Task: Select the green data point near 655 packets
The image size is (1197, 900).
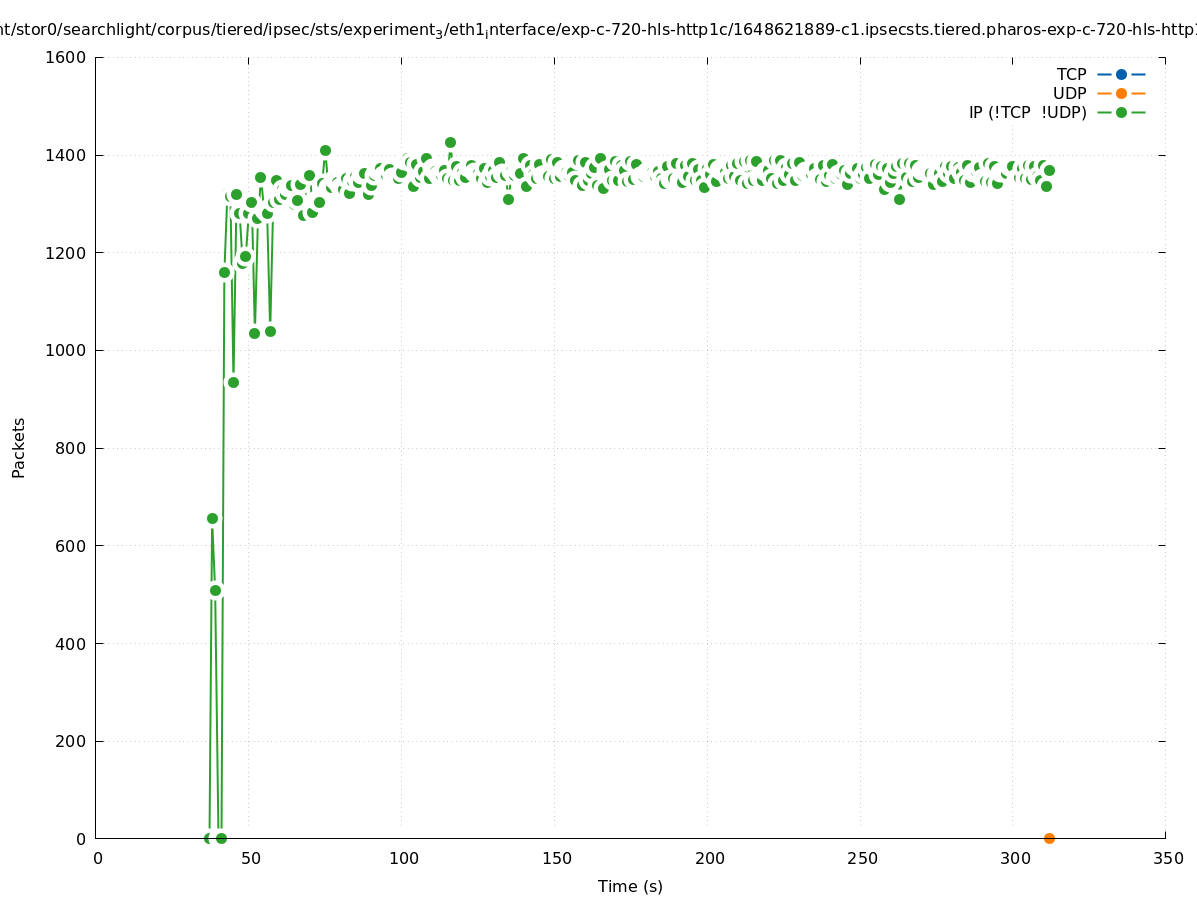Action: coord(212,518)
